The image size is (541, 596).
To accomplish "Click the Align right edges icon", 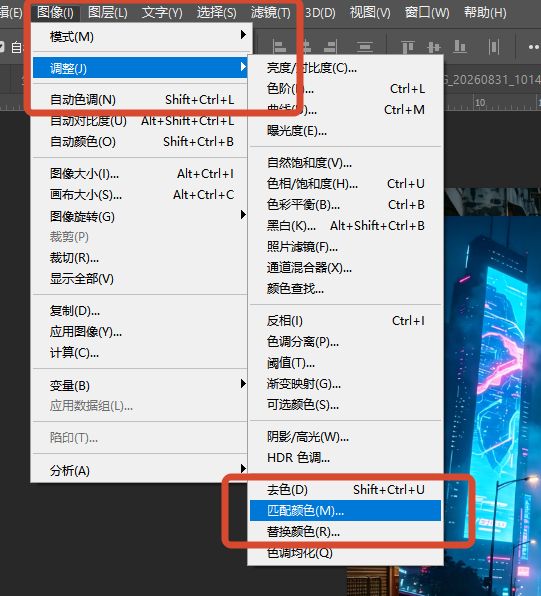I will [330, 47].
